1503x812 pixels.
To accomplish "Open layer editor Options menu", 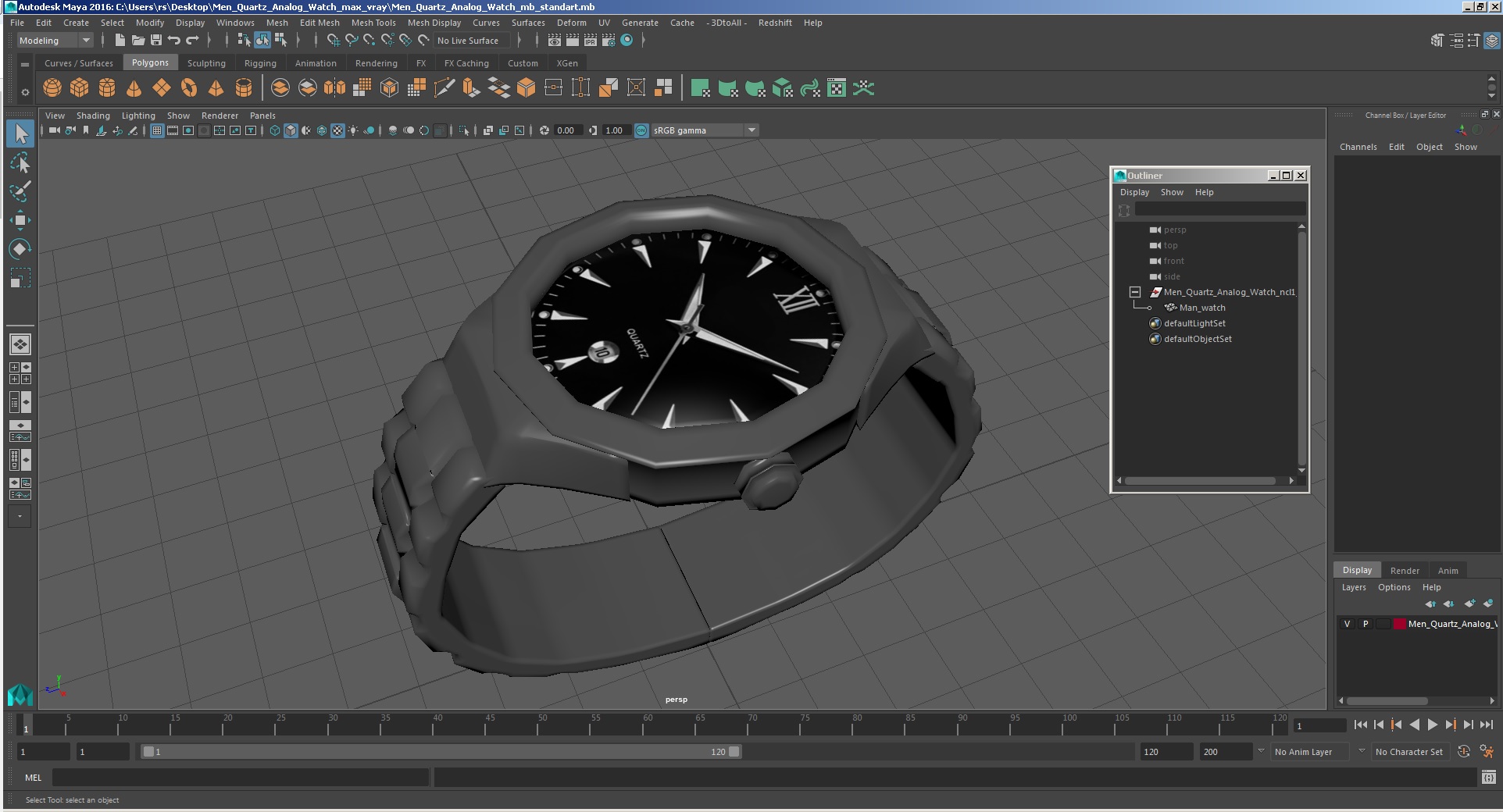I will click(1394, 587).
